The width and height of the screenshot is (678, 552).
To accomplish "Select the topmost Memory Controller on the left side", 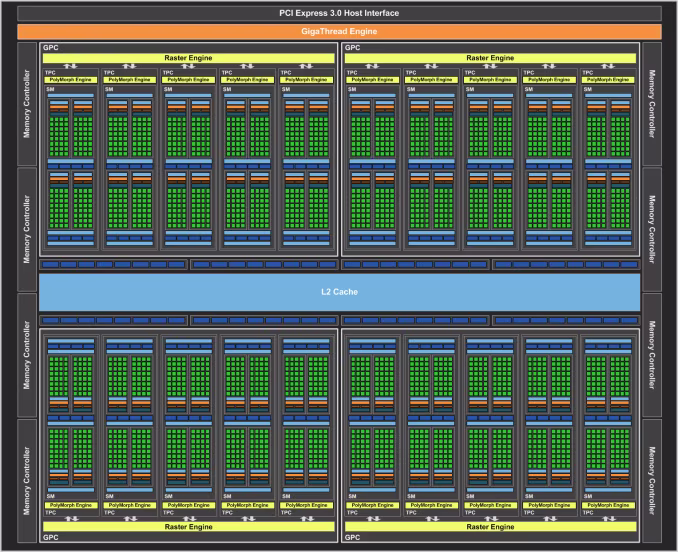I will pos(27,104).
